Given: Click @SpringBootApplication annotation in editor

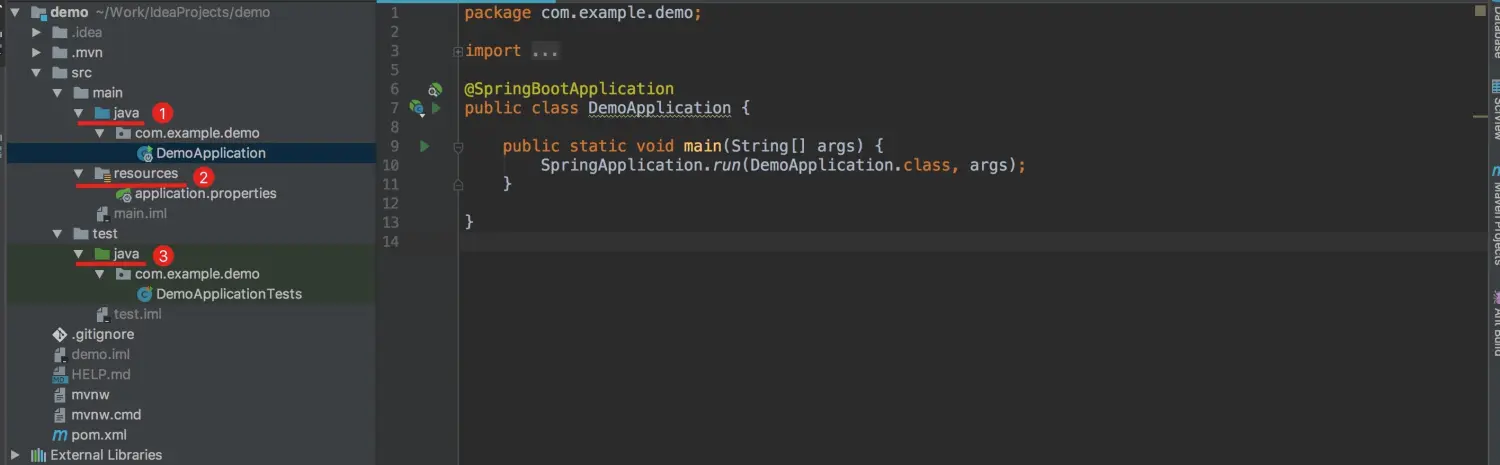Looking at the screenshot, I should 569,89.
